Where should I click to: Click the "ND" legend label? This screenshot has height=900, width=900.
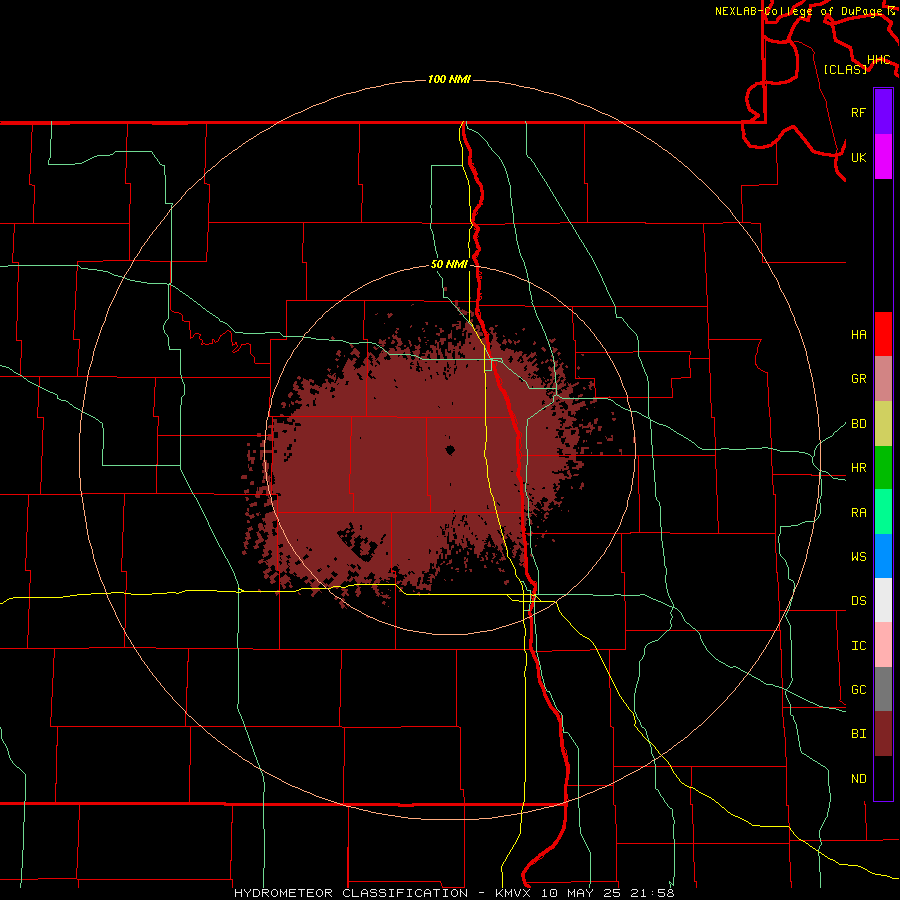(x=858, y=779)
